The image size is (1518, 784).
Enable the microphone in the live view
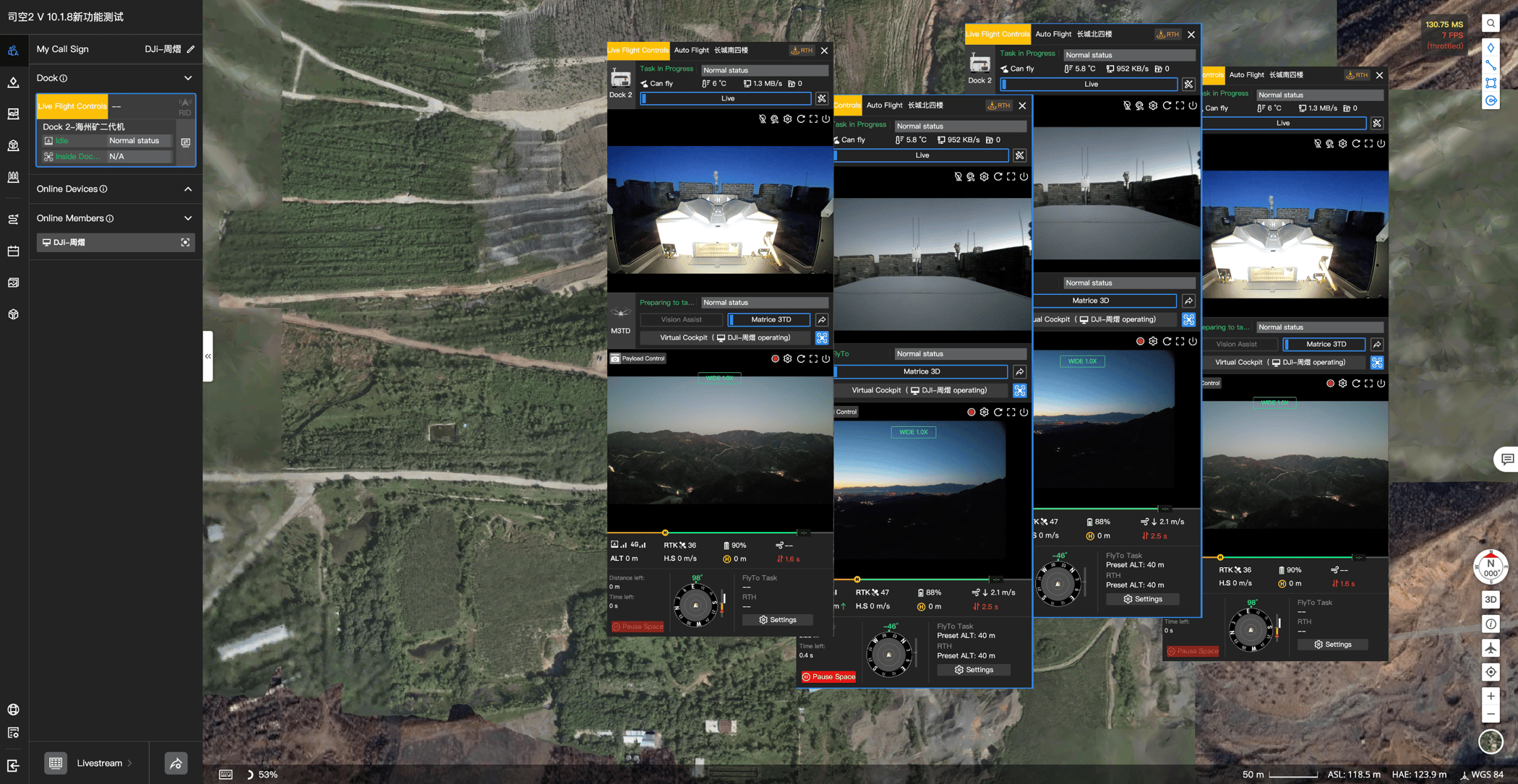pos(763,119)
